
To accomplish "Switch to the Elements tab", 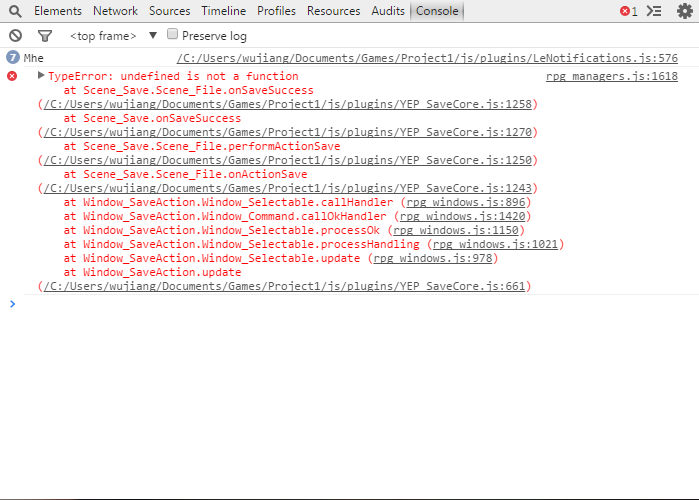I will pos(58,11).
